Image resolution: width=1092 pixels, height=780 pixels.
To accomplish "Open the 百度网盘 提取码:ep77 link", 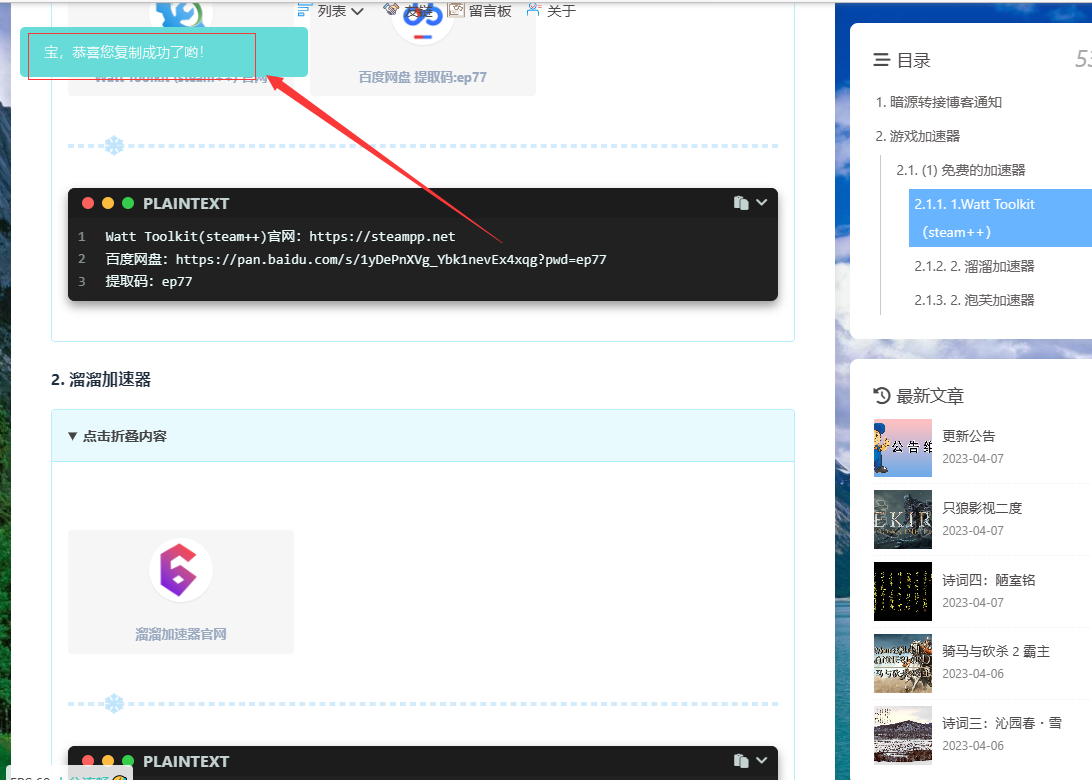I will [422, 77].
